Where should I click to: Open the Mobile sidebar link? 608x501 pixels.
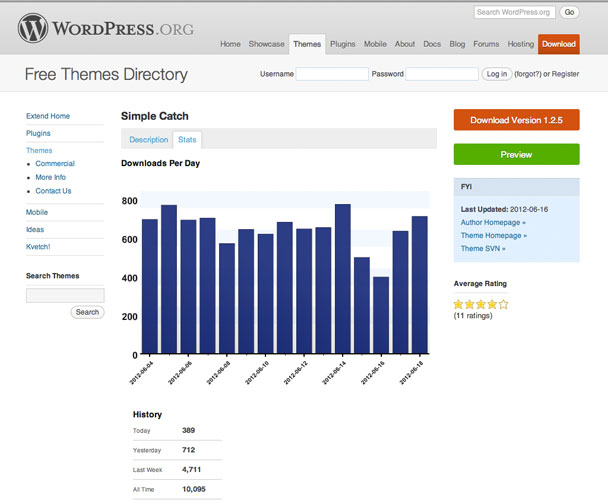coord(37,212)
